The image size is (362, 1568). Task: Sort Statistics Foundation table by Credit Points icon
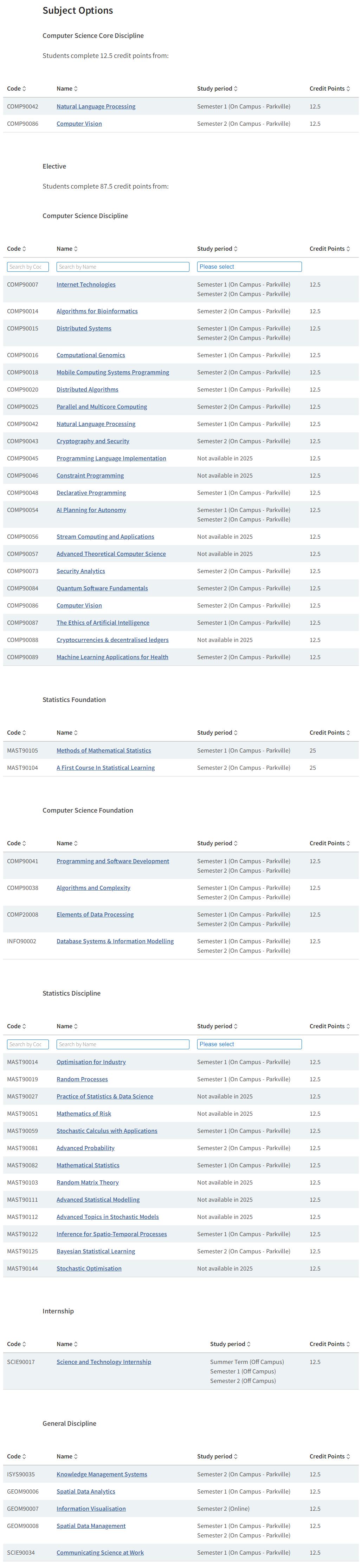click(348, 733)
